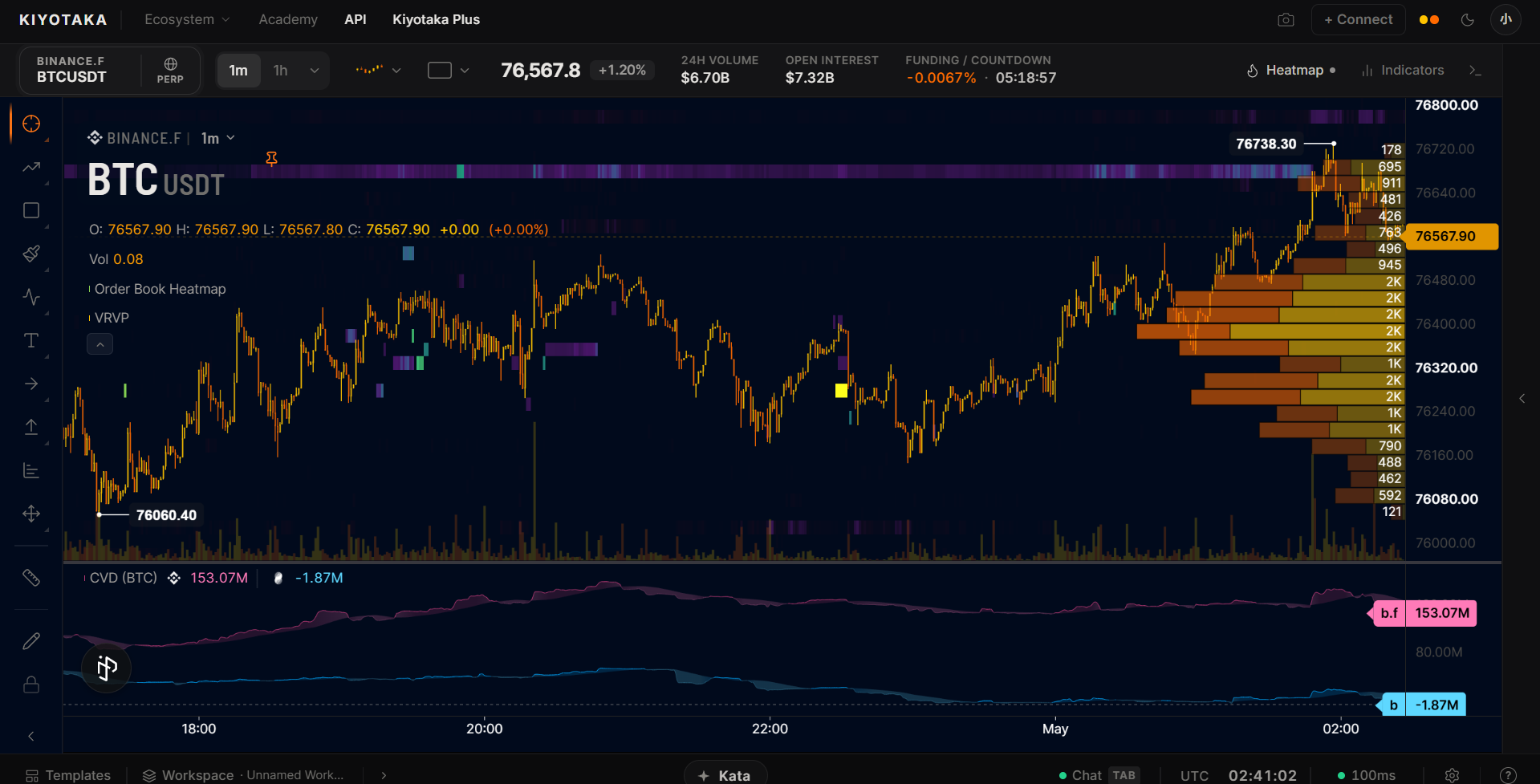Open the Ecosystem dropdown menu
The image size is (1540, 784).
pos(187,19)
